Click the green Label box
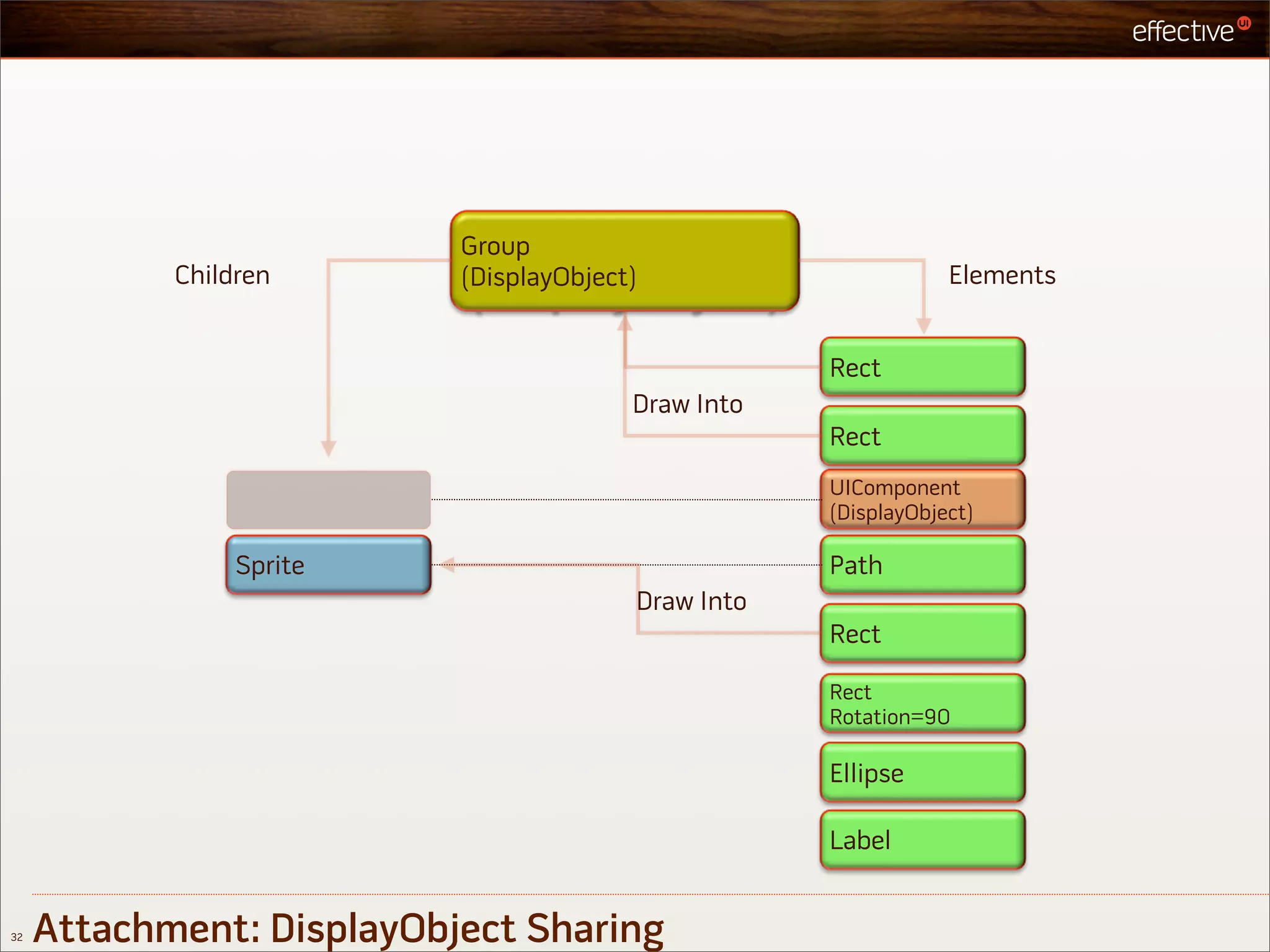1270x952 pixels. 922,840
